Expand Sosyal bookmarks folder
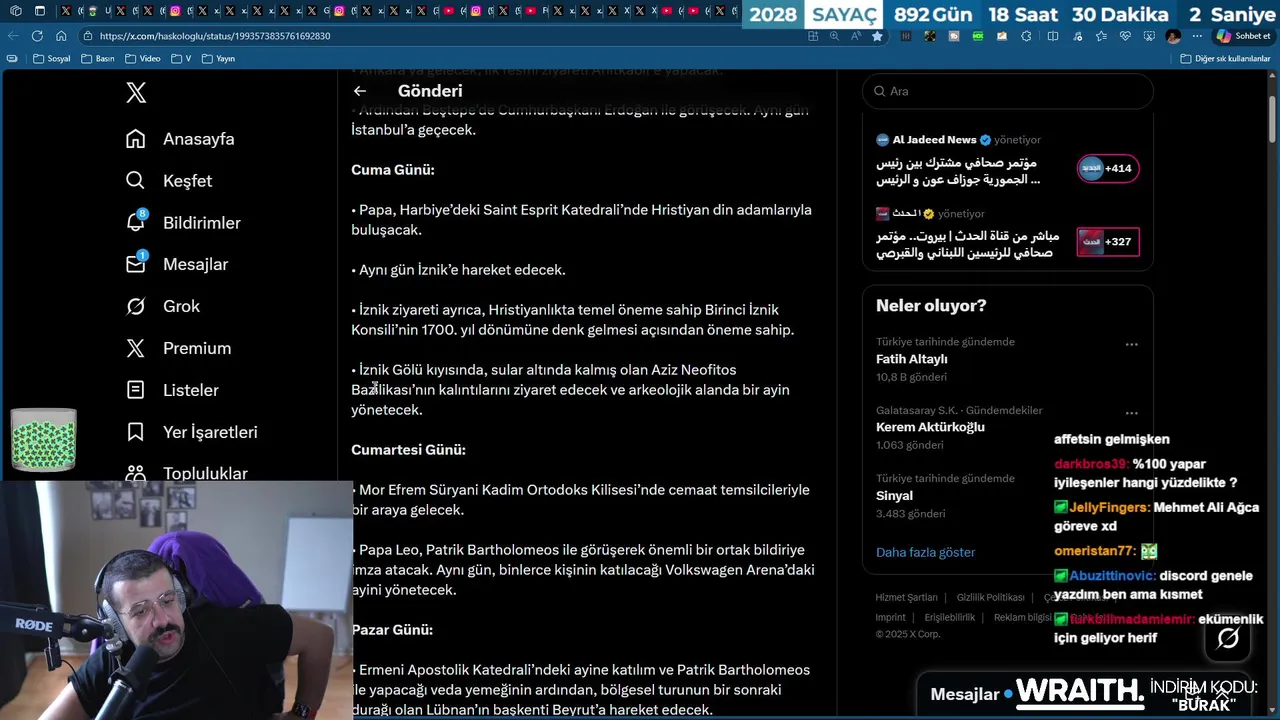This screenshot has height=720, width=1280. click(52, 59)
